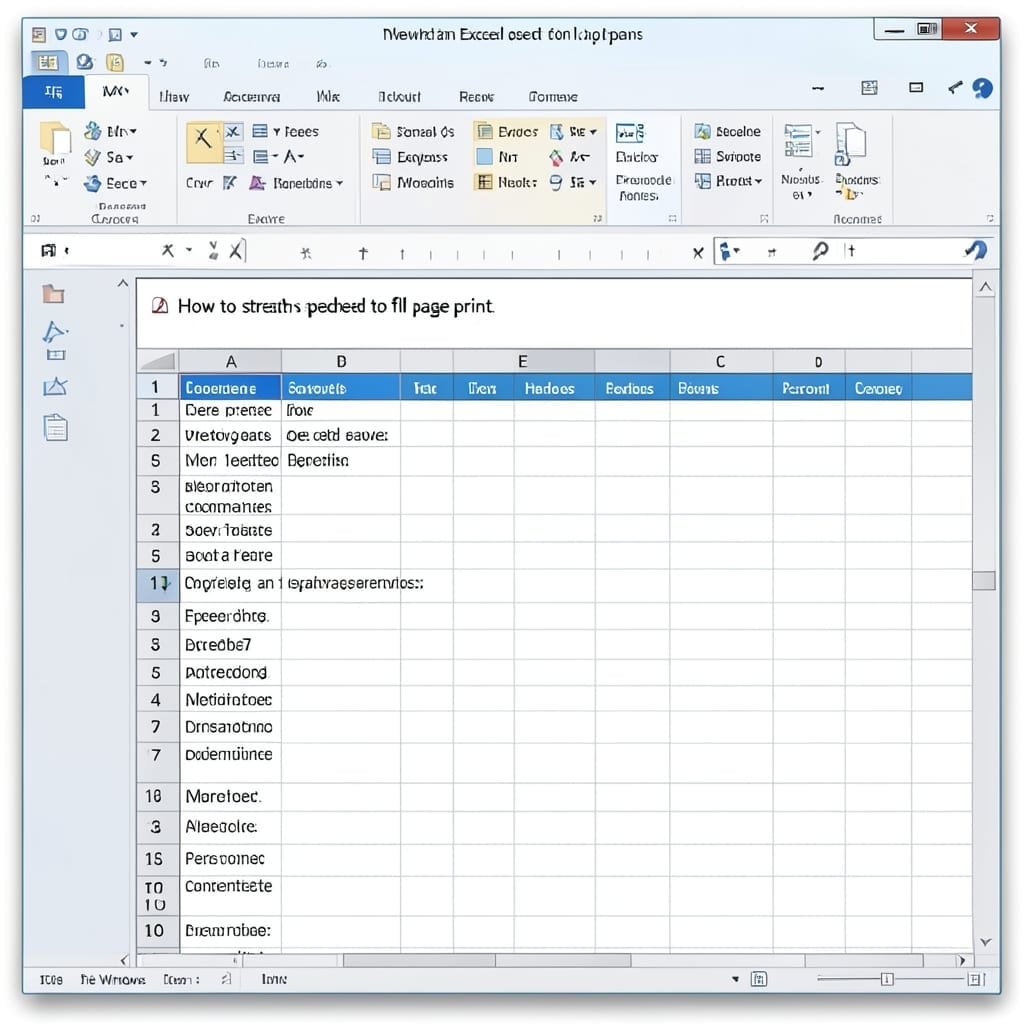Click the large paste clipboard icon in the ribbon
1024x1024 pixels.
[56, 139]
